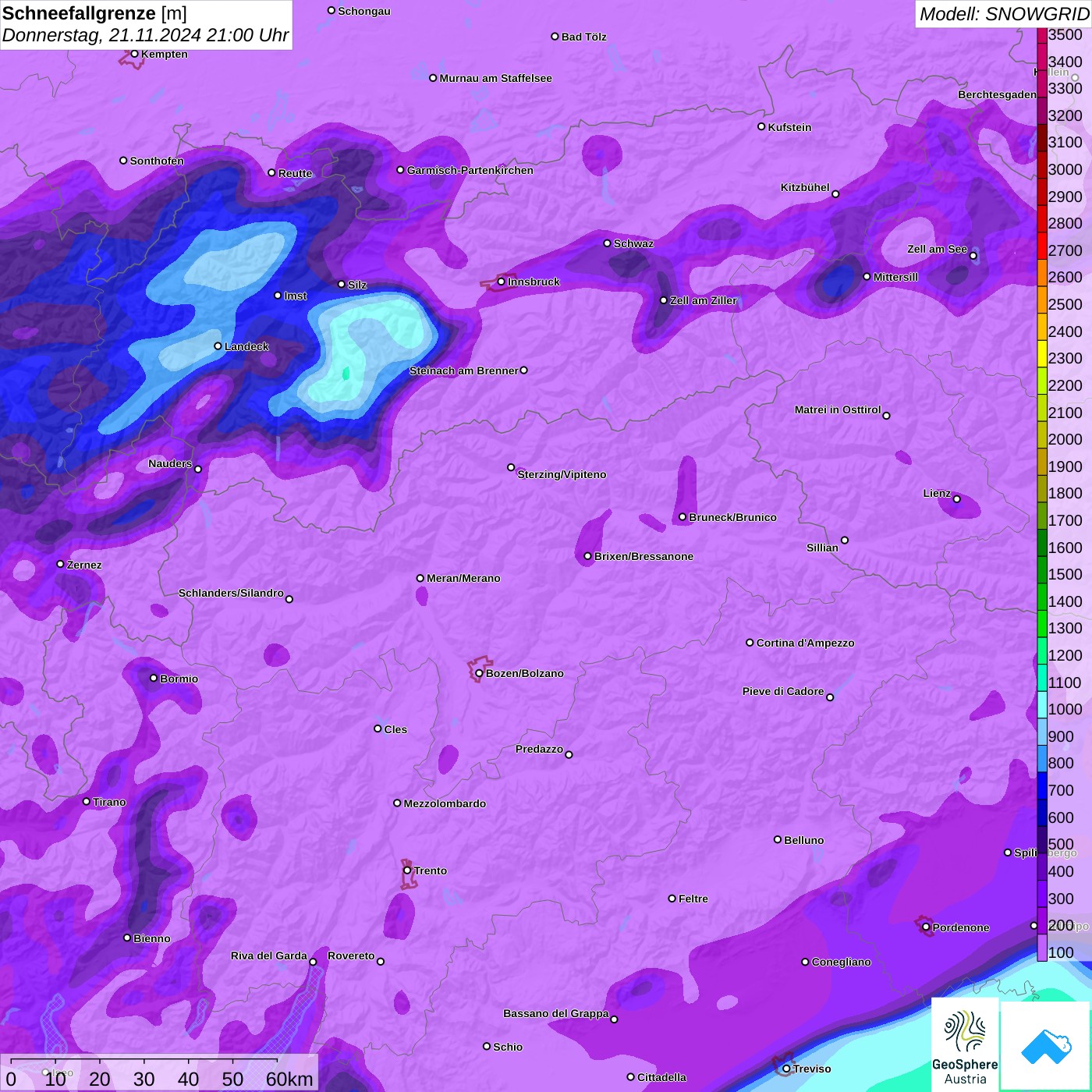Click the '1200' legend value
Screen dimensions: 1092x1092
1065,655
